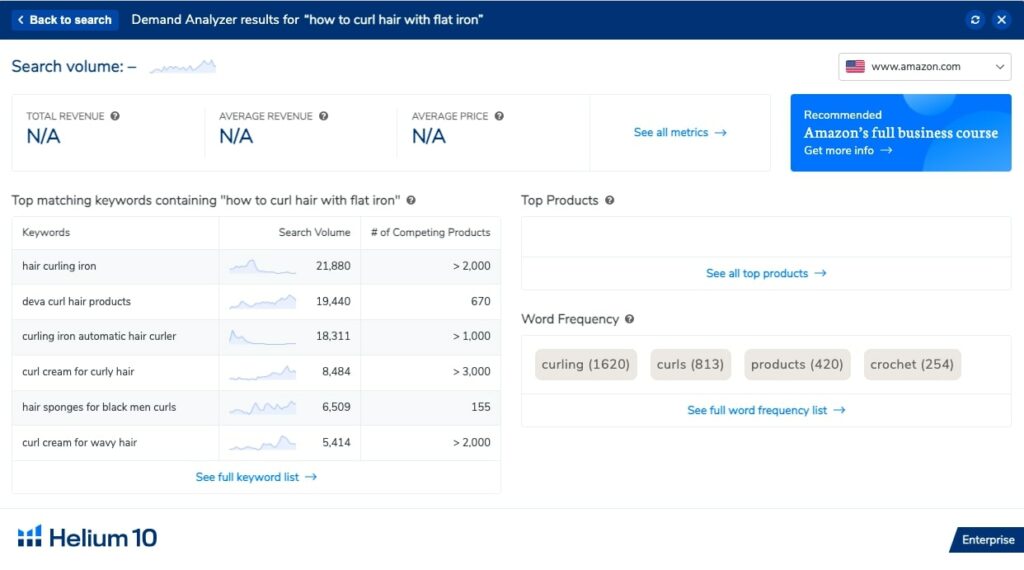Refresh the Demand Analyzer results
Image resolution: width=1024 pixels, height=570 pixels.
tap(975, 20)
